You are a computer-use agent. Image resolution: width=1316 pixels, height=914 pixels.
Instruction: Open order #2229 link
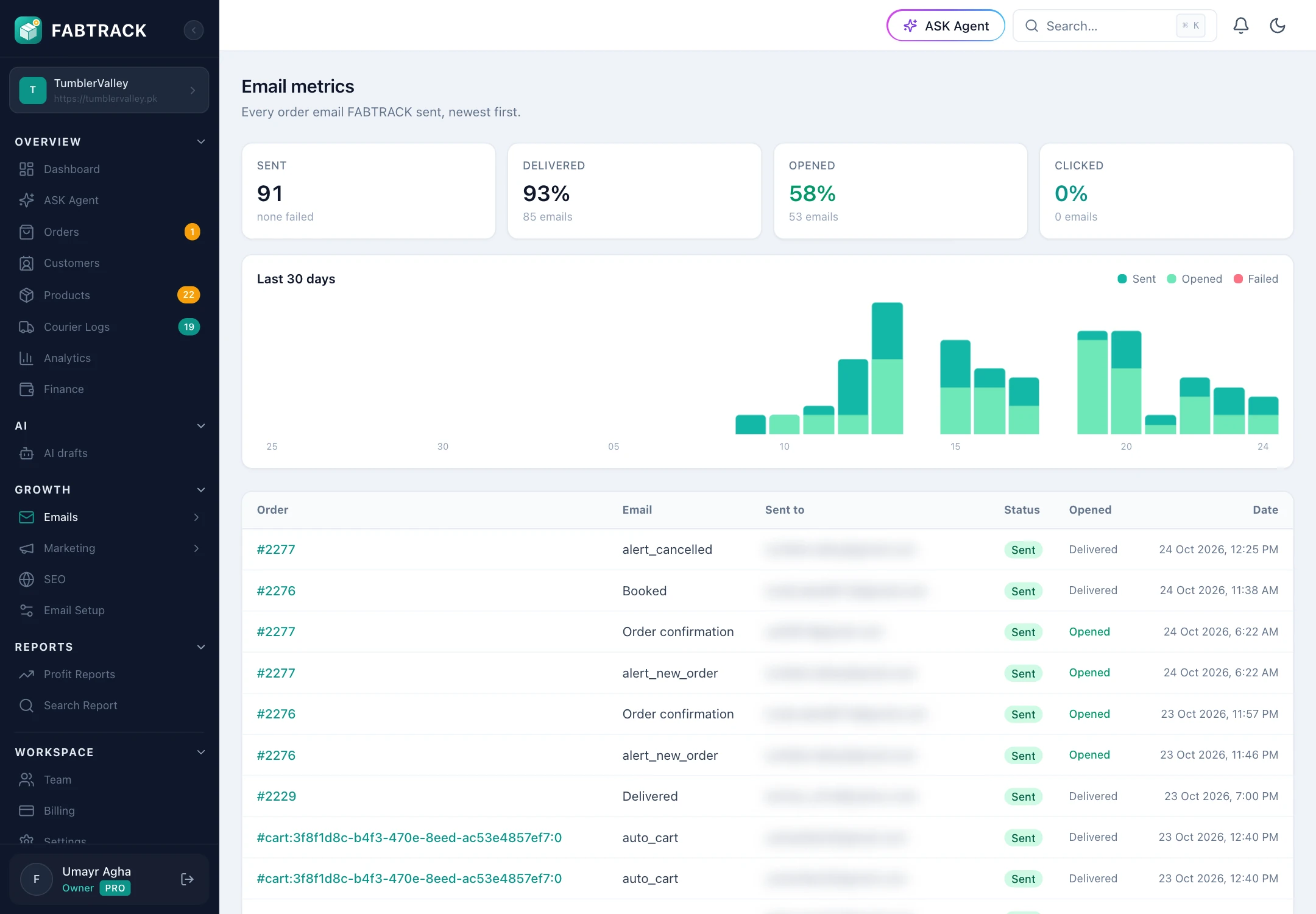point(277,796)
